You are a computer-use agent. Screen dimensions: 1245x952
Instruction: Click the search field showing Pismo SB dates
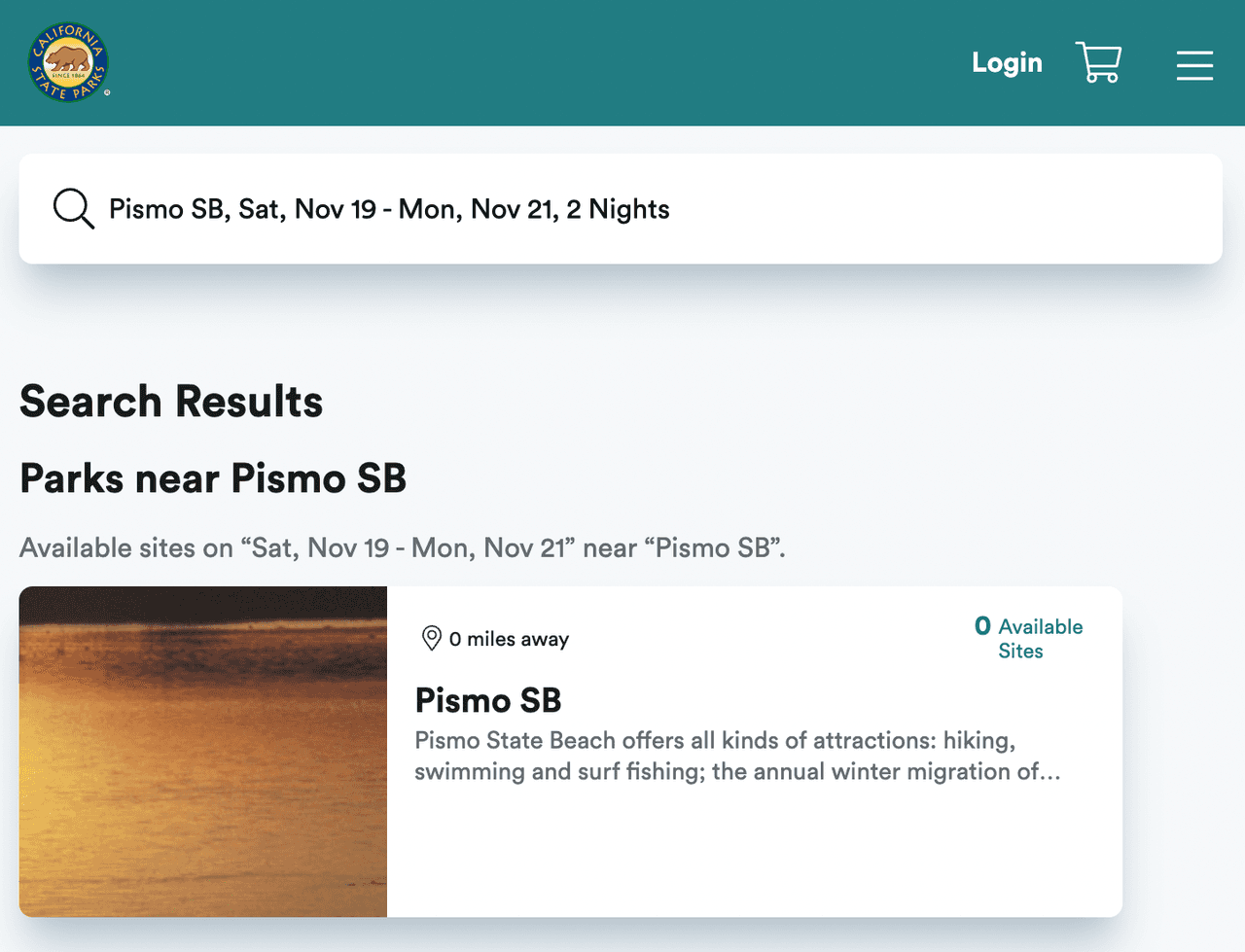tap(389, 209)
